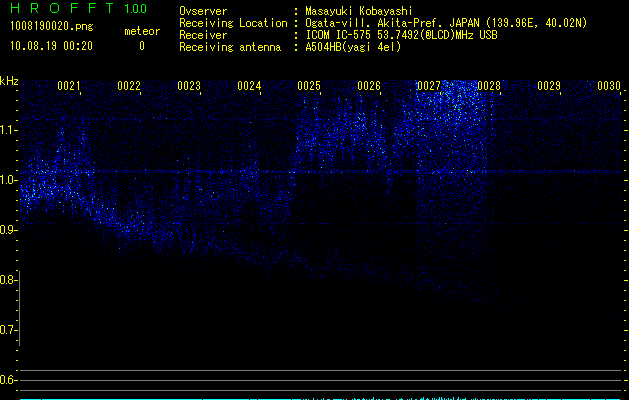The height and width of the screenshot is (400, 629).
Task: Click the 0.9 kHz axis label
Action: [8, 230]
